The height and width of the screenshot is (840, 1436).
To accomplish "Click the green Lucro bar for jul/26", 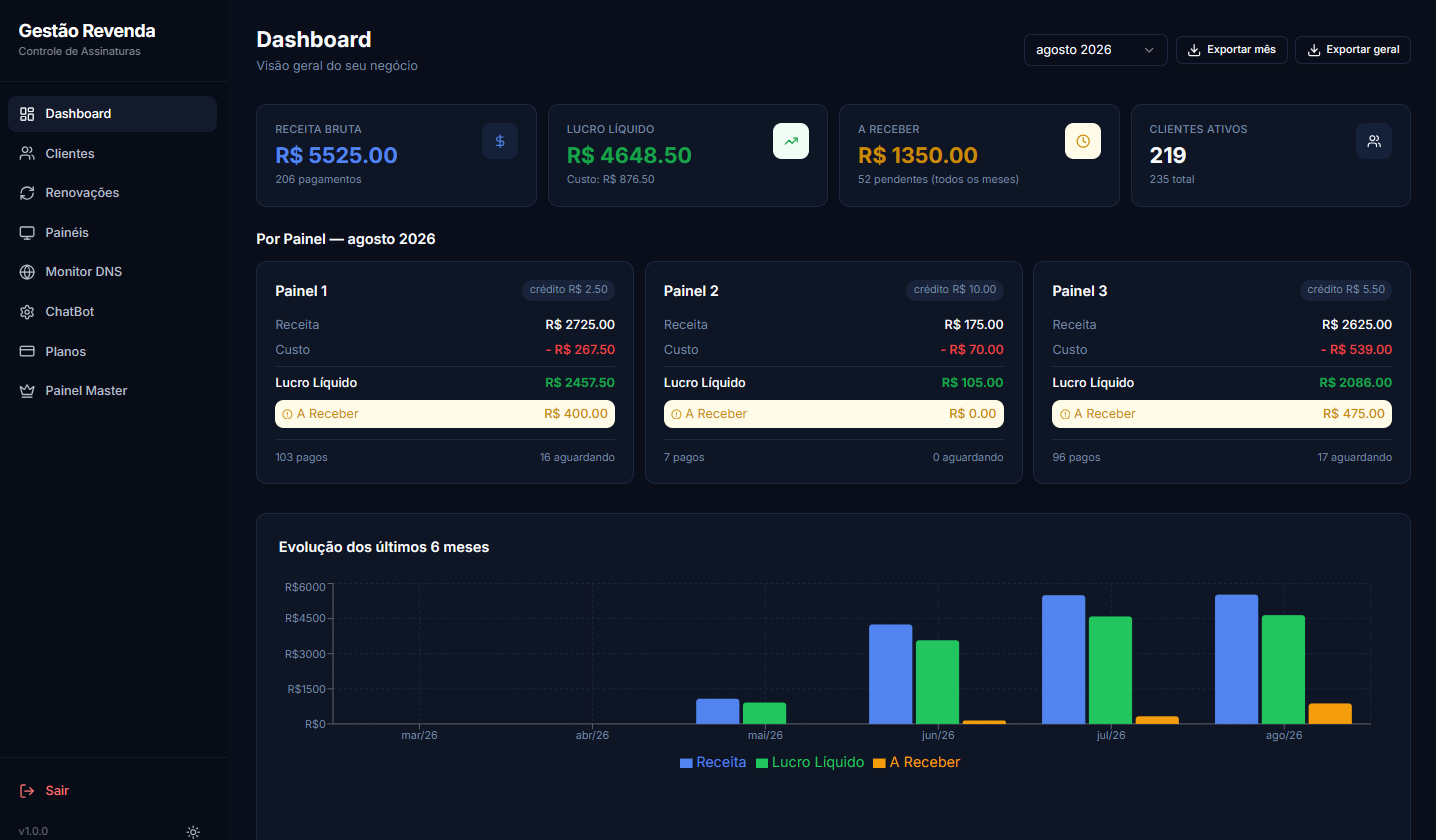I will tap(1110, 670).
